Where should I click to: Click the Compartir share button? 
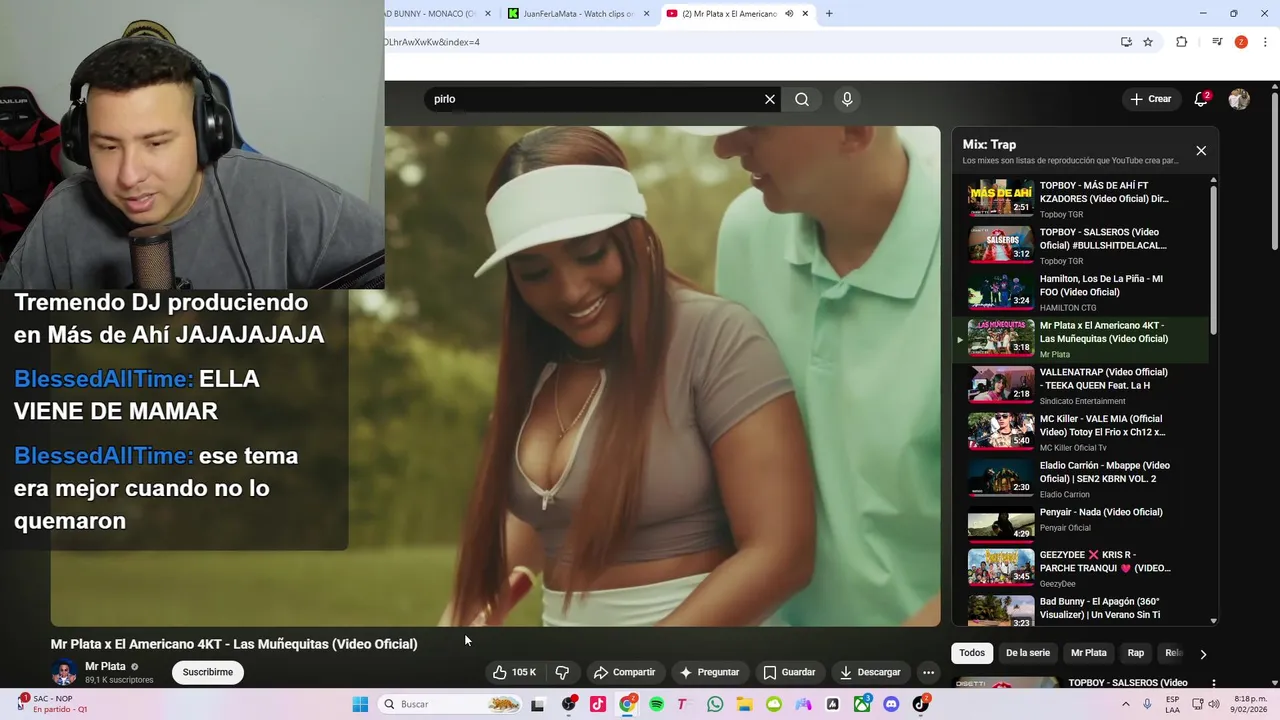coord(624,672)
